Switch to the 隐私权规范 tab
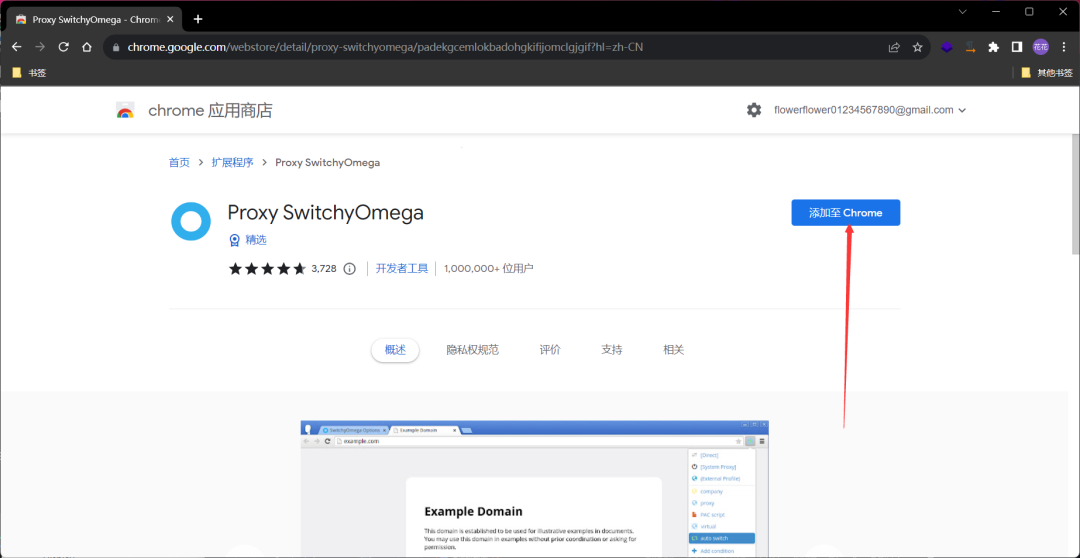The height and width of the screenshot is (558, 1080). click(x=472, y=350)
